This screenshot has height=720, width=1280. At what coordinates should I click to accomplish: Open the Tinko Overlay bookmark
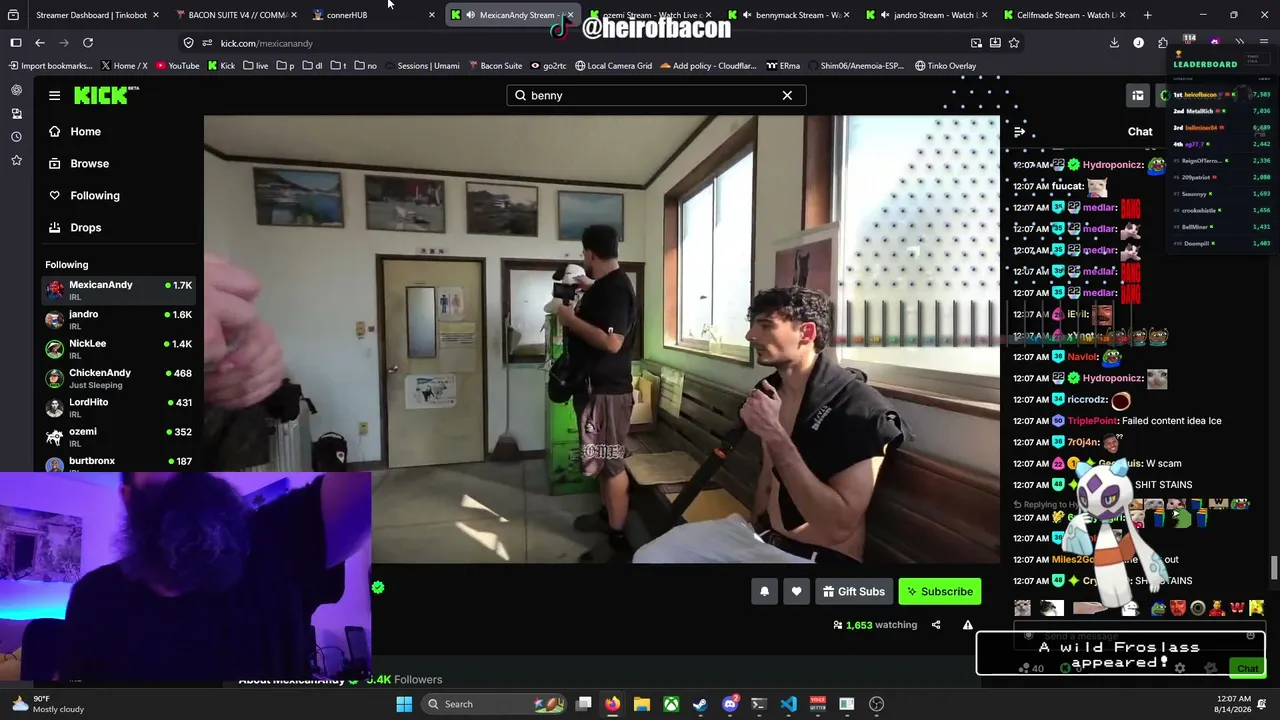945,66
